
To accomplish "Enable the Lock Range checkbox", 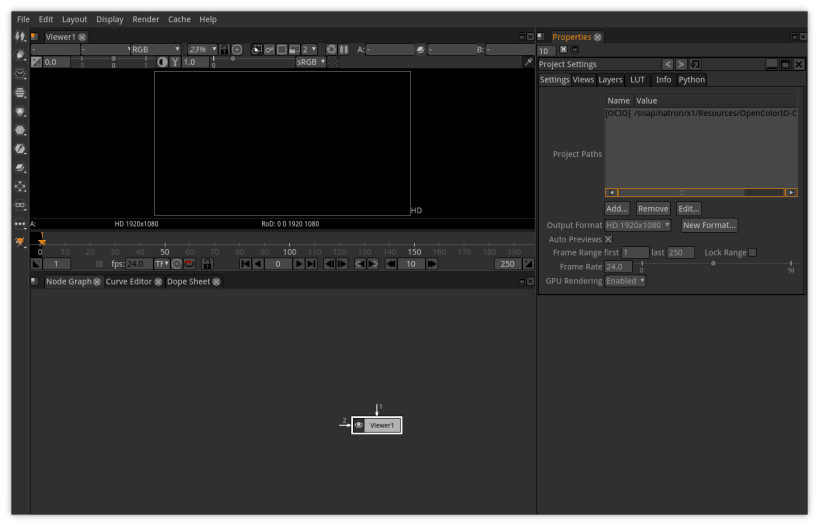I will pos(752,252).
